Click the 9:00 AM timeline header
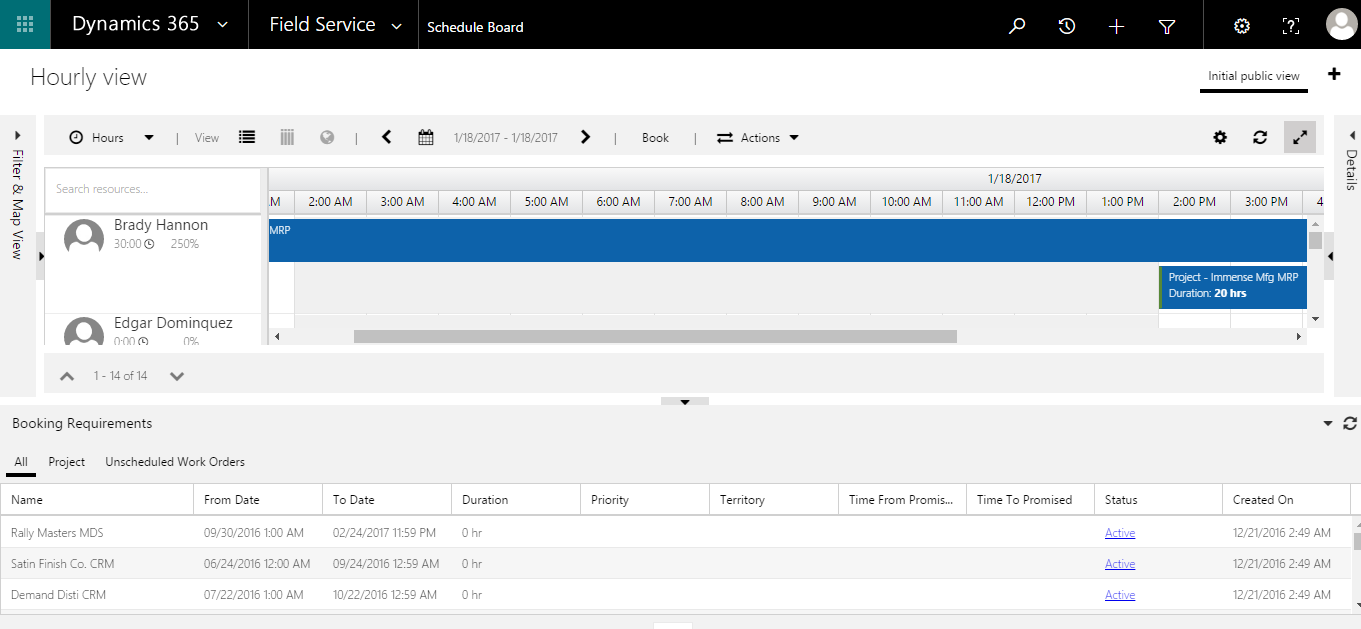 (834, 202)
